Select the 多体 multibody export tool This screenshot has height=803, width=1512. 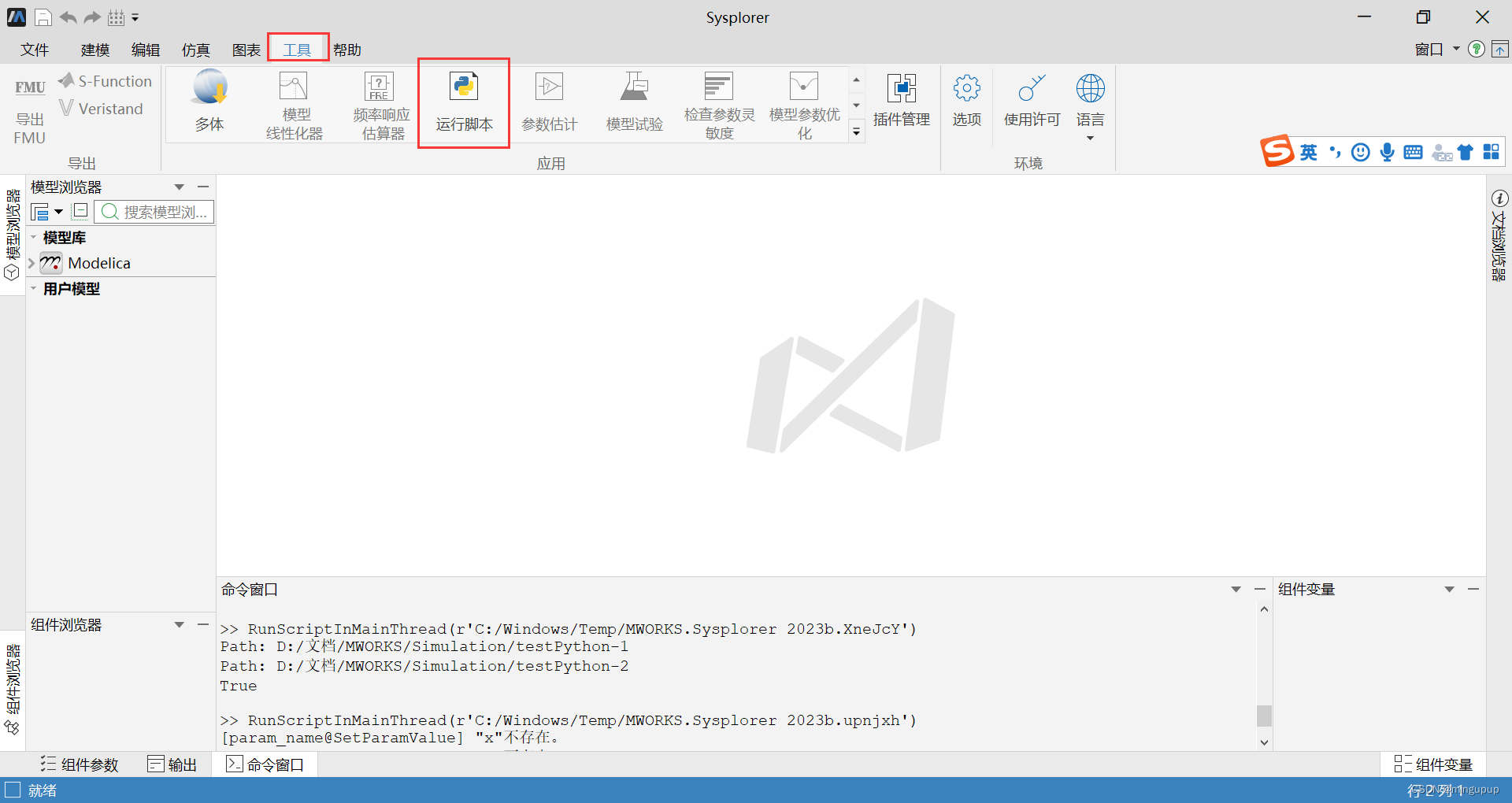(x=209, y=102)
